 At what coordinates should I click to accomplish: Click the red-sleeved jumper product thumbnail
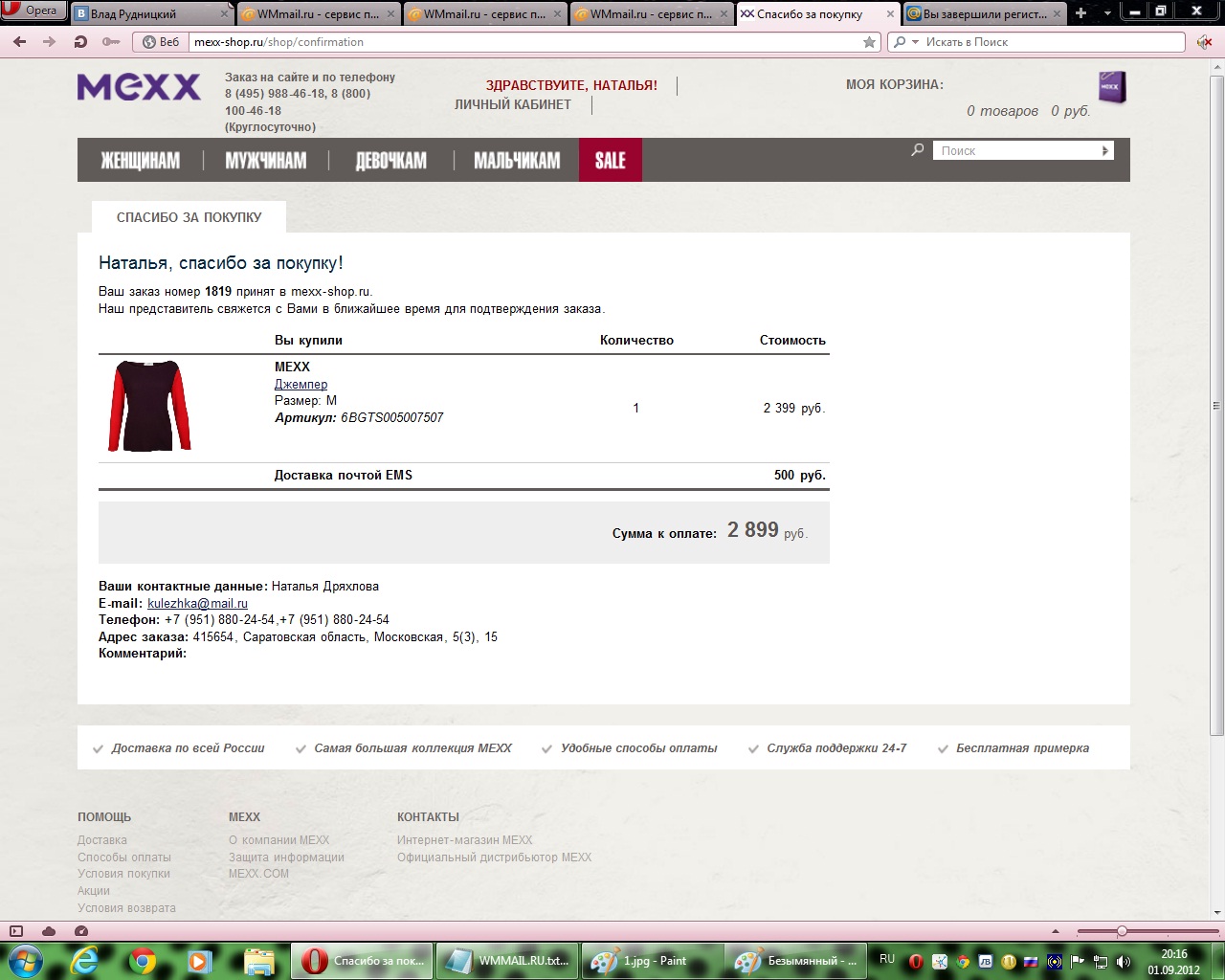point(149,406)
